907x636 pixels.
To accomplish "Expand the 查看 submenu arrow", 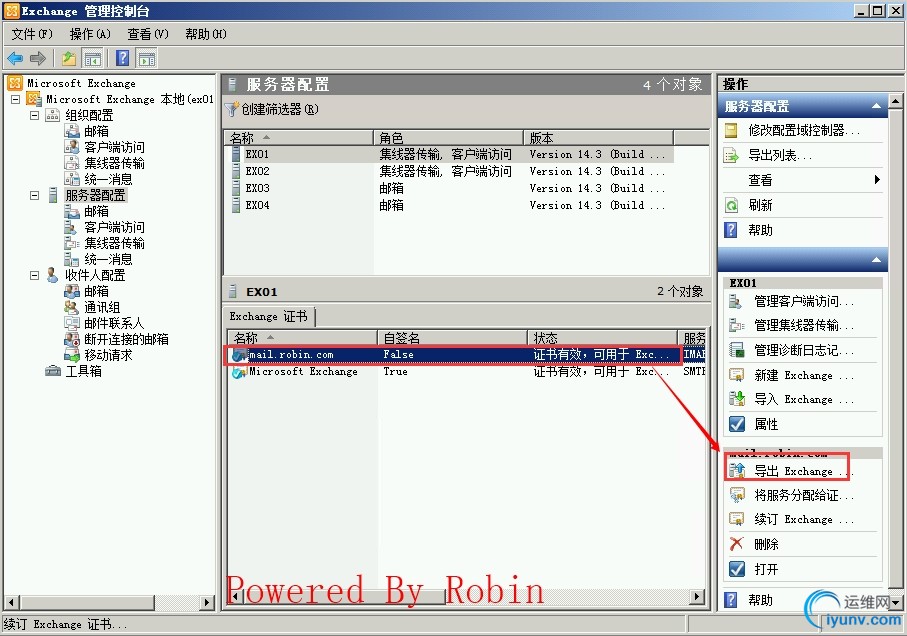I will point(877,180).
